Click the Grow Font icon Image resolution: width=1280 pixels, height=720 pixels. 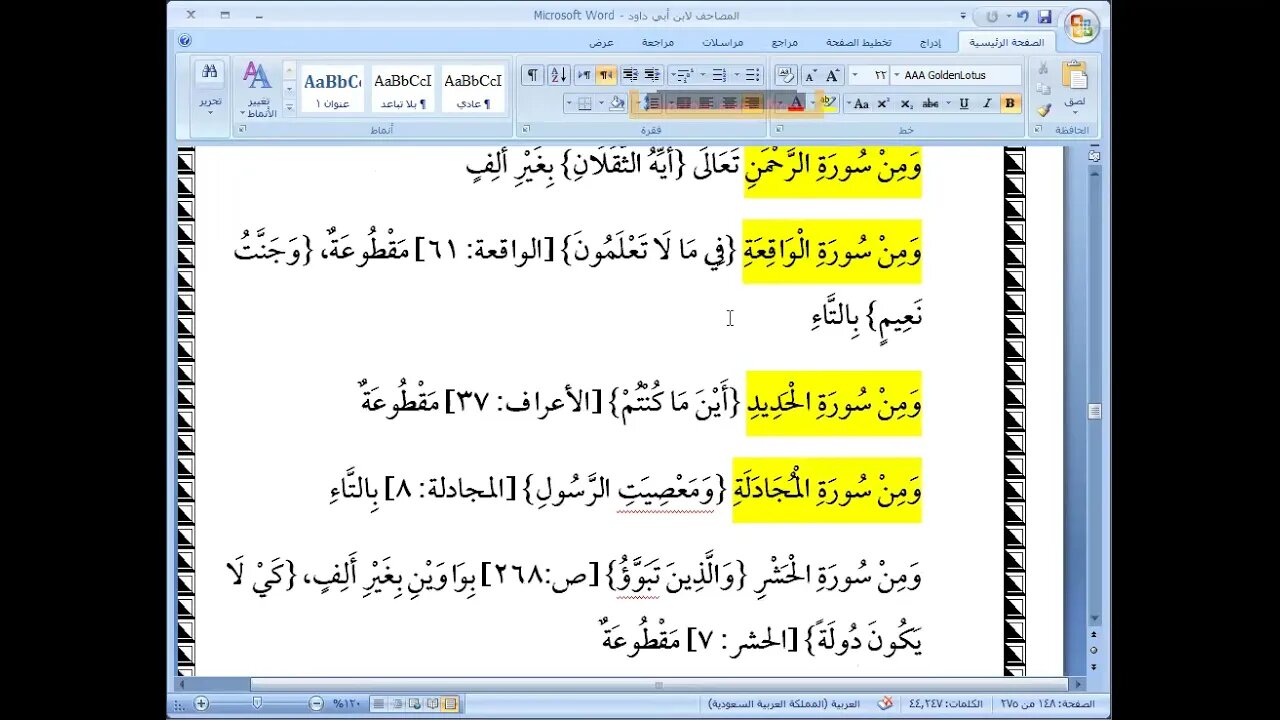833,75
